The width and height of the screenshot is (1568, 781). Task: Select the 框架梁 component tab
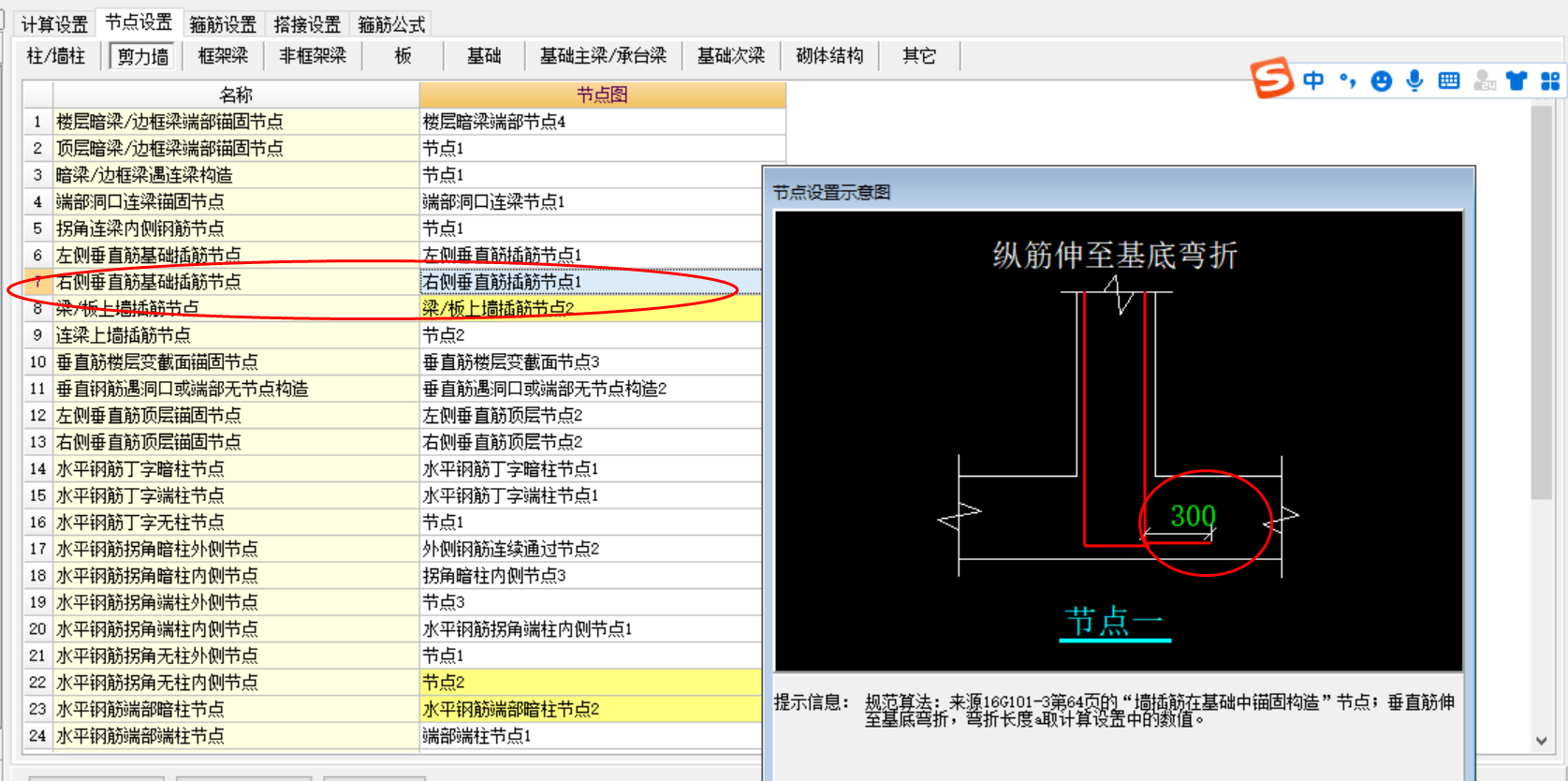pos(223,56)
